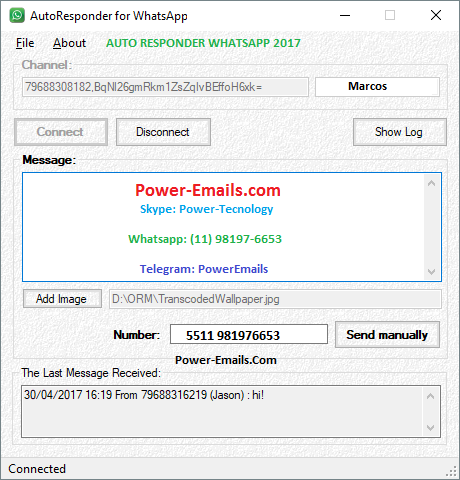Click down arrow in Last Message Received box

click(430, 427)
